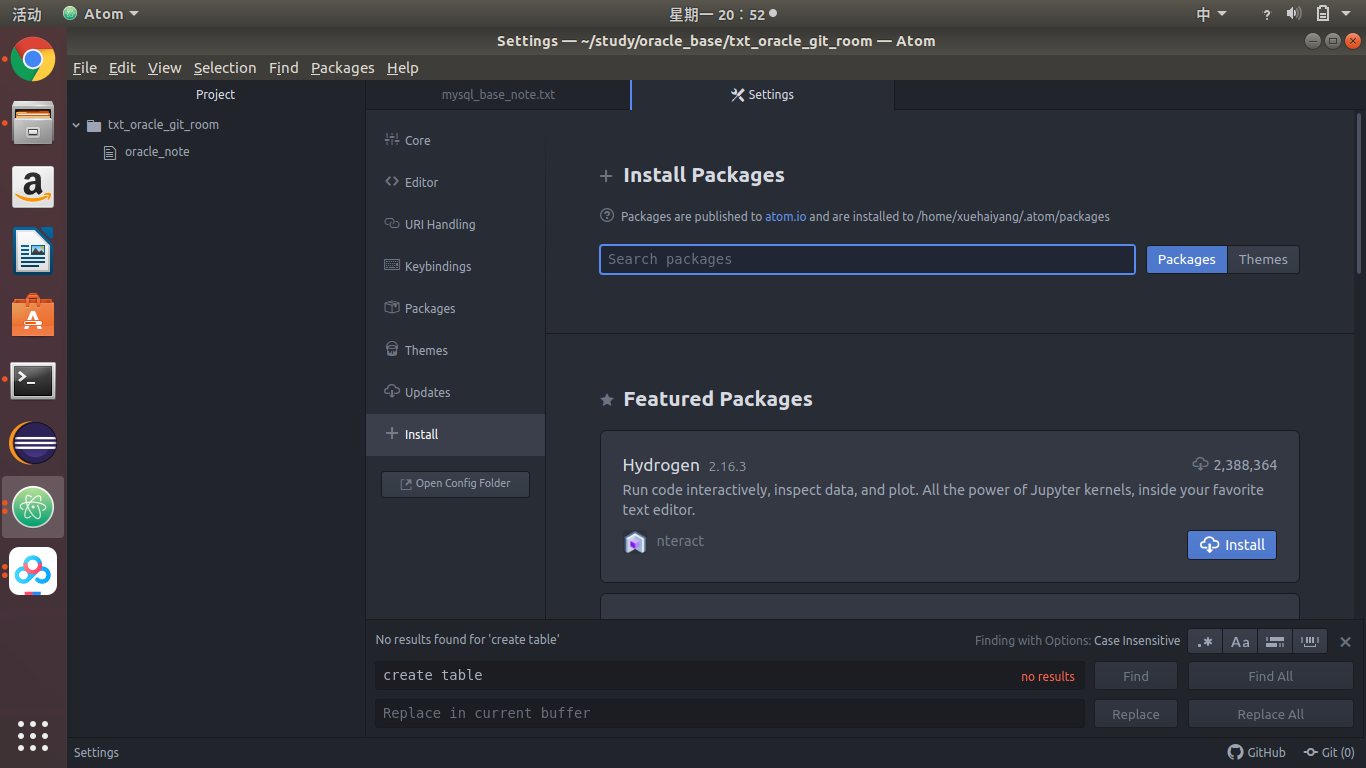
Task: Open Editor settings section
Action: [456, 182]
